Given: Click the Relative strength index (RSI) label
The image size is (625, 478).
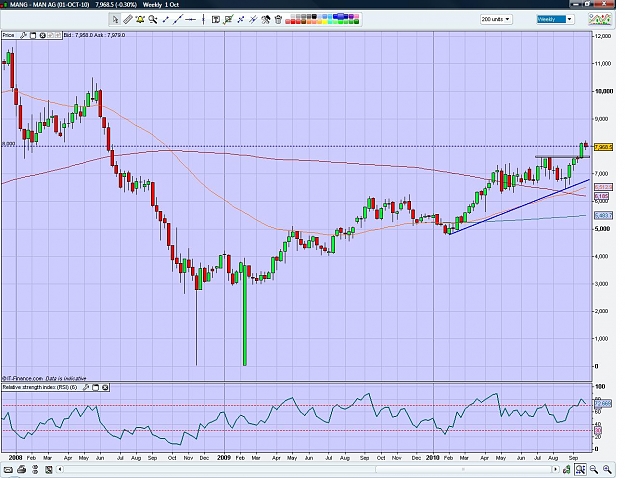Looking at the screenshot, I should [x=40, y=387].
